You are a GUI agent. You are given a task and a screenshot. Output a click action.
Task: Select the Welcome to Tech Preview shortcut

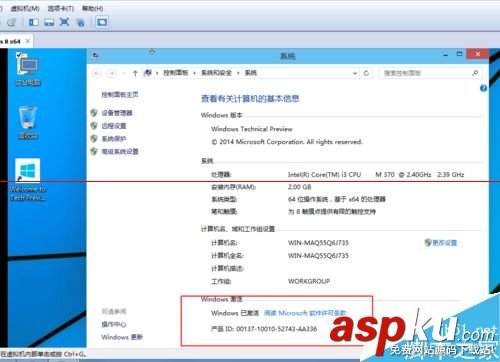pos(28,179)
